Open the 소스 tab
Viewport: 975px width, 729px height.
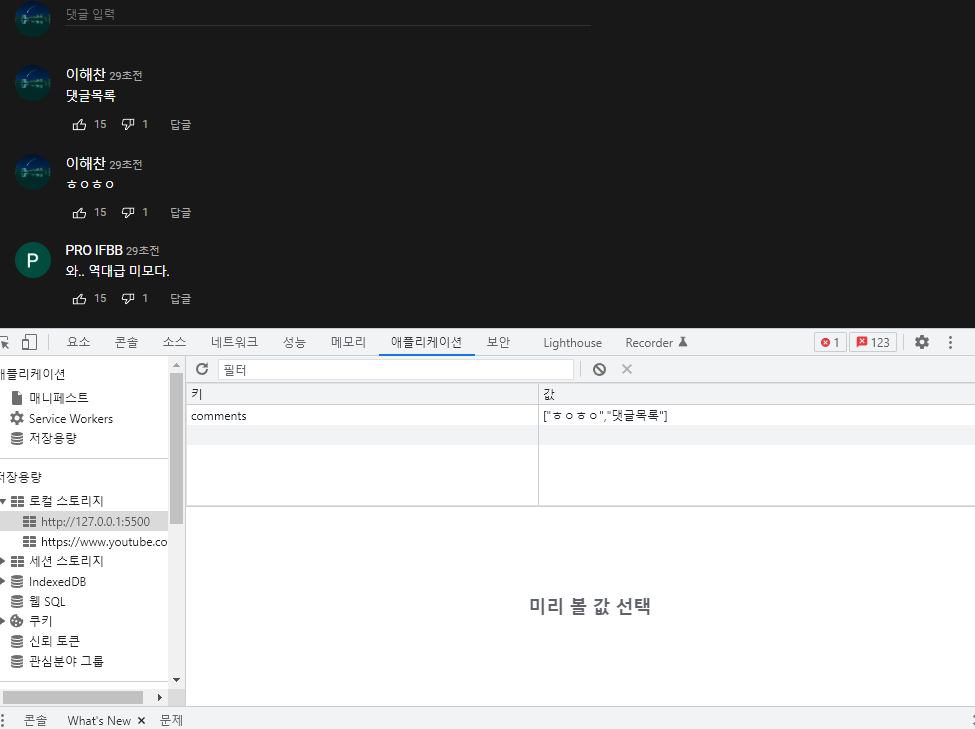pyautogui.click(x=174, y=342)
